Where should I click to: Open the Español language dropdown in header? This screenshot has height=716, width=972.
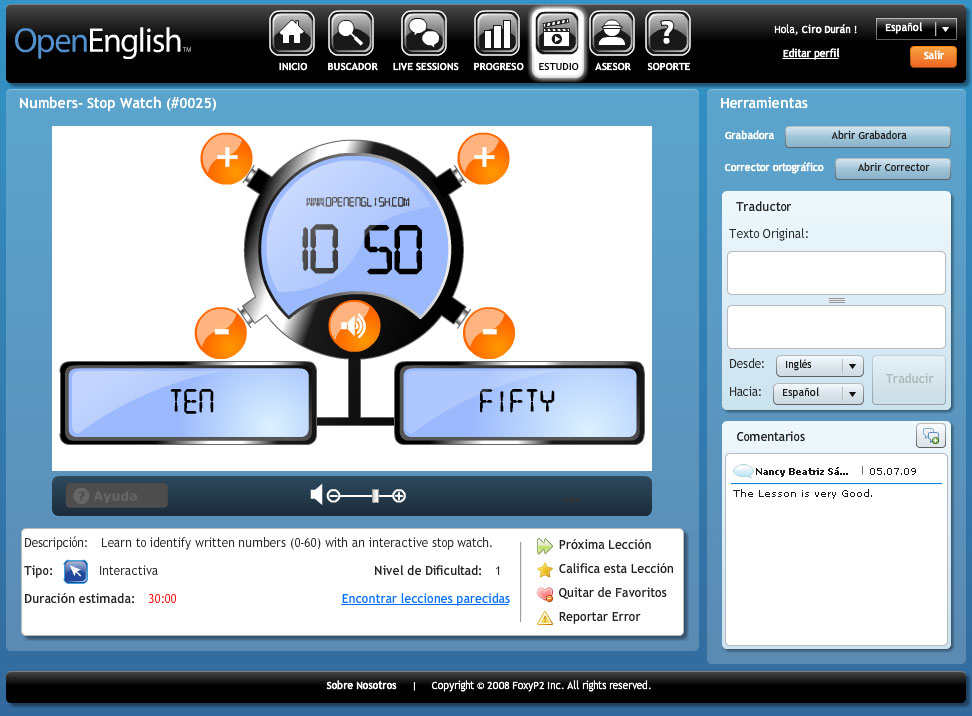click(916, 29)
